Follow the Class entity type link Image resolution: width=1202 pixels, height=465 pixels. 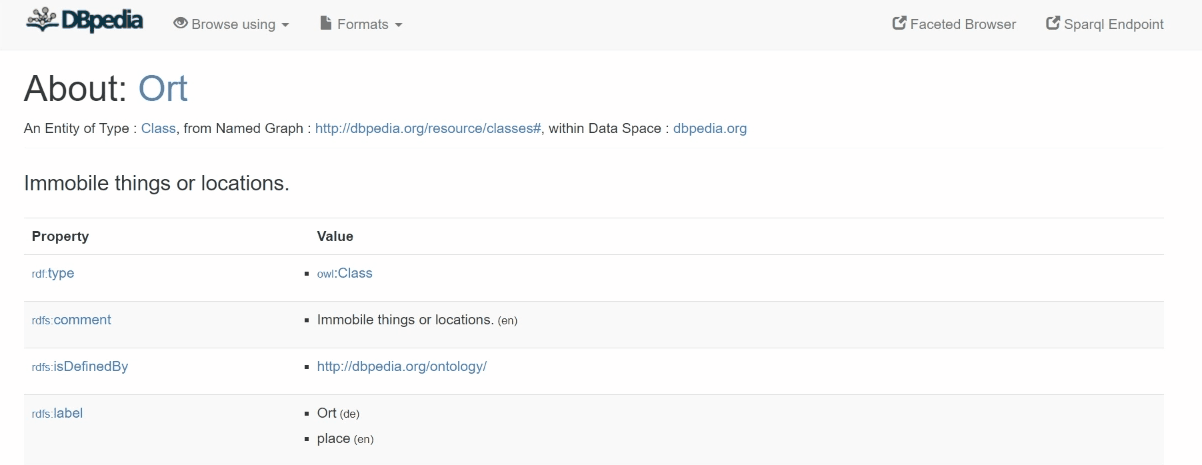click(x=158, y=129)
